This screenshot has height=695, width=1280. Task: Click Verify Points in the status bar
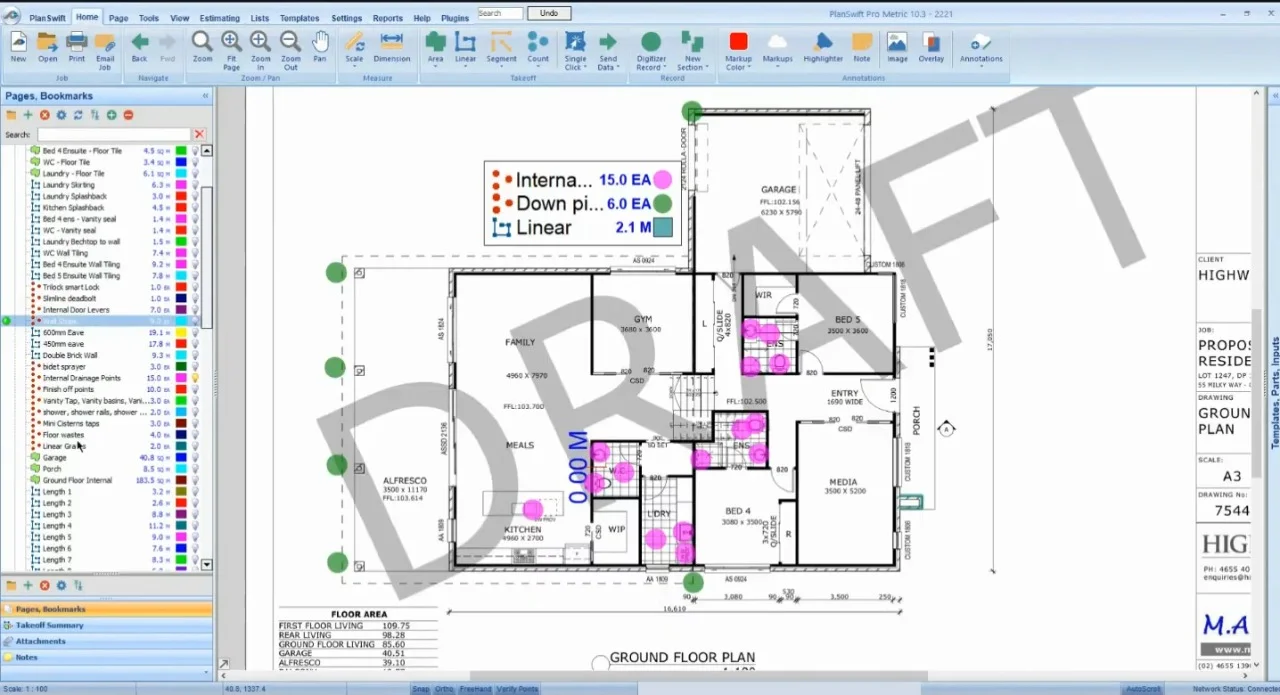517,689
